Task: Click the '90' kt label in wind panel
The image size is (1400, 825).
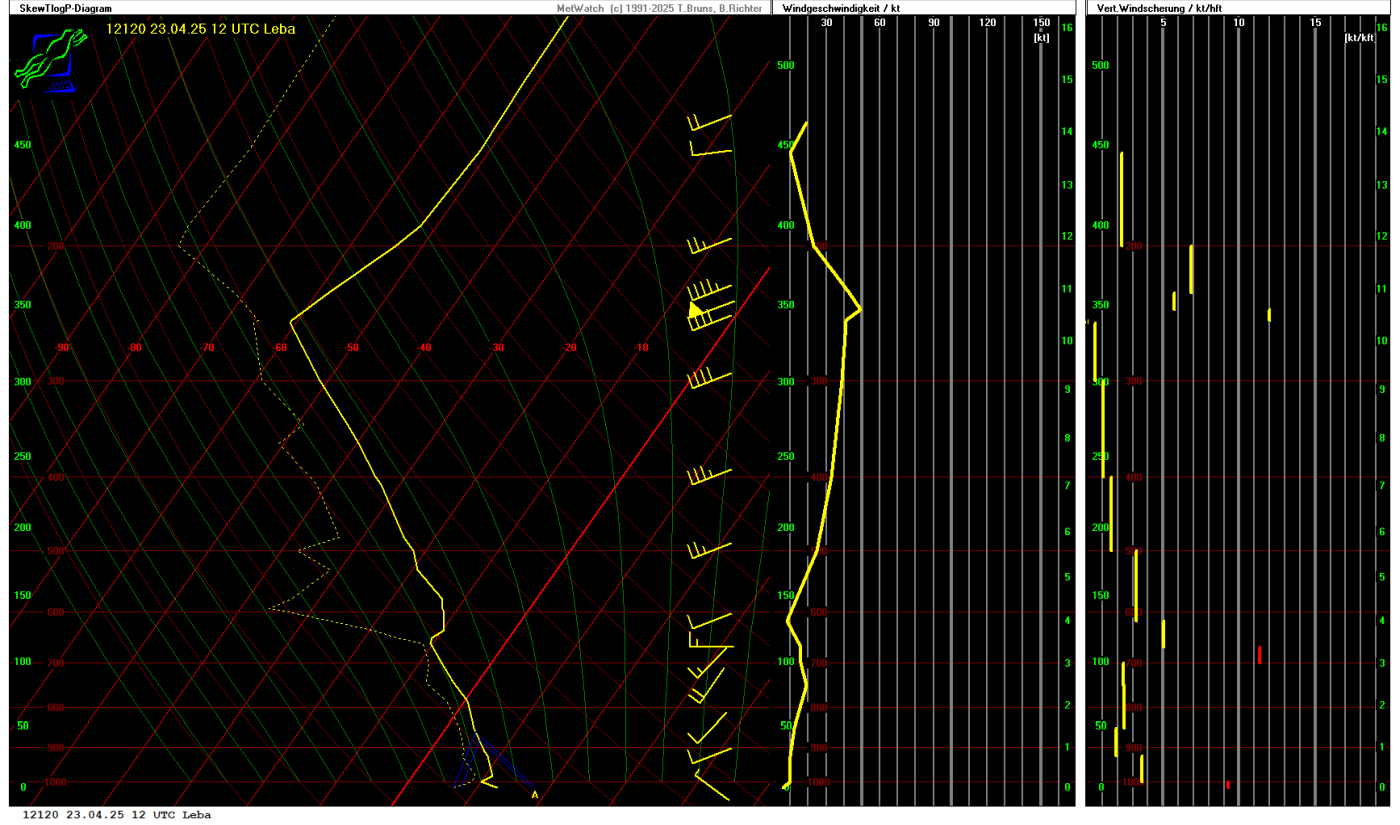Action: point(934,23)
